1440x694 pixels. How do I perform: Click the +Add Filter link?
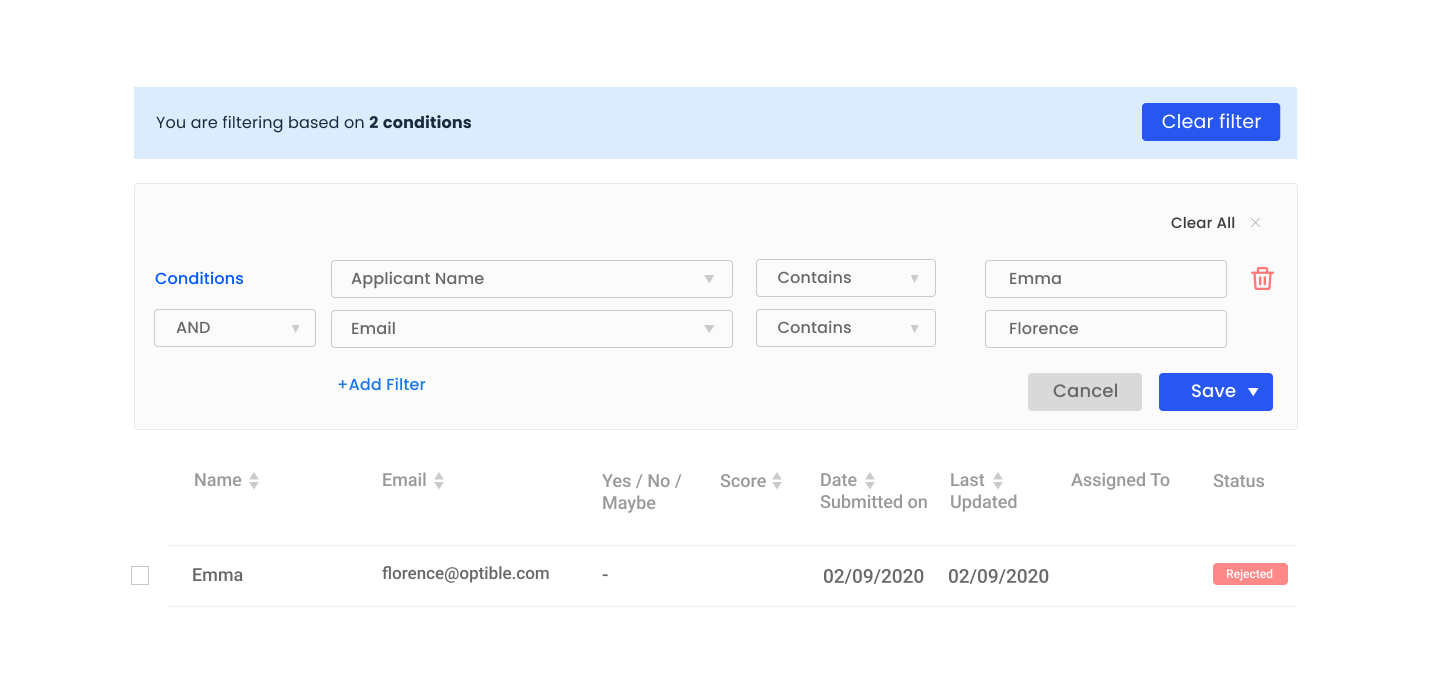tap(381, 385)
